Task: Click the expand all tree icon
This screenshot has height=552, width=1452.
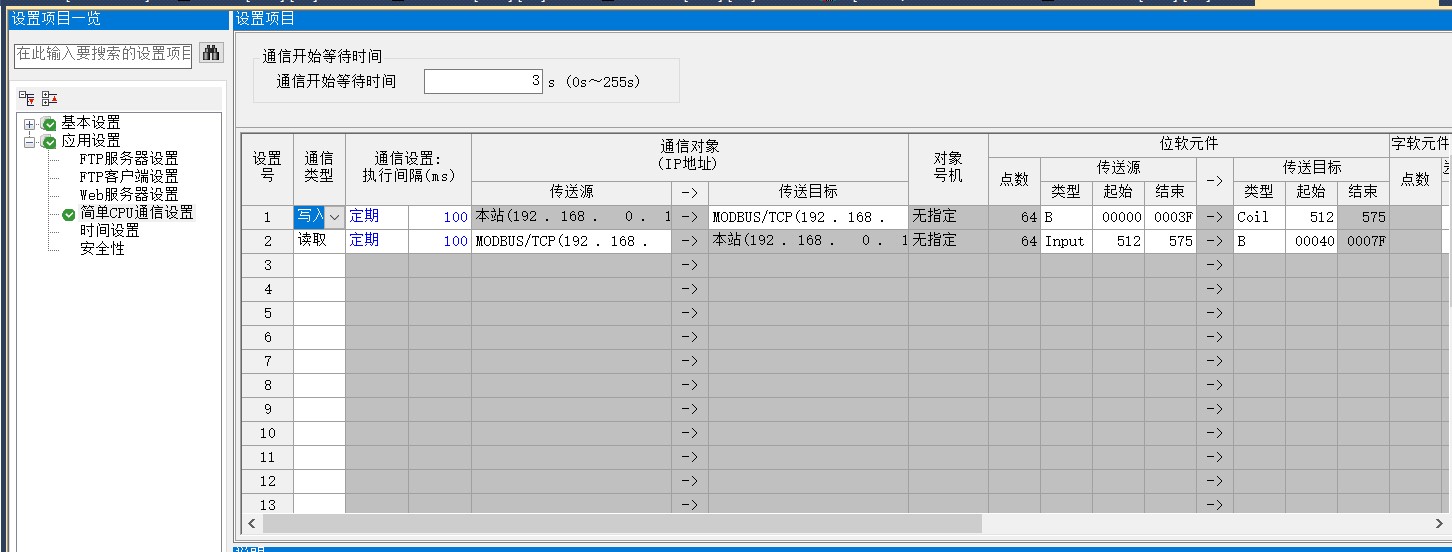Action: pos(27,98)
